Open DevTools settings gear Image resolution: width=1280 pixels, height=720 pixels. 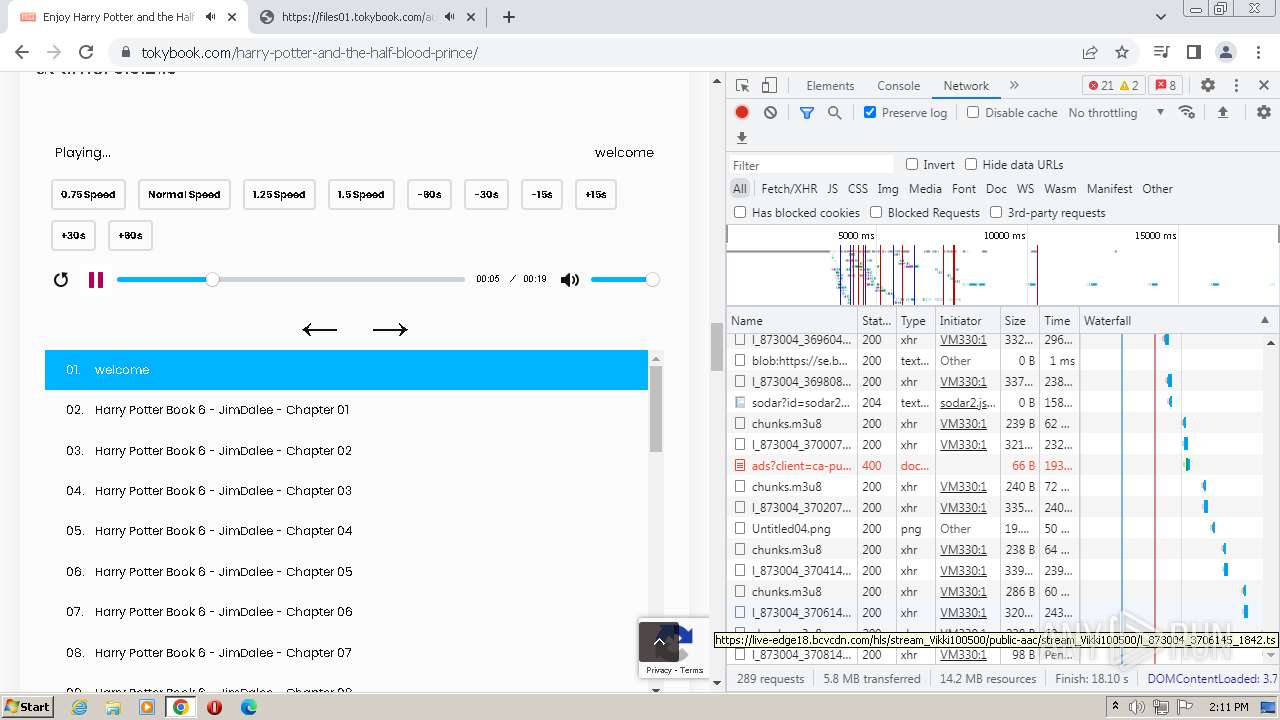point(1208,86)
